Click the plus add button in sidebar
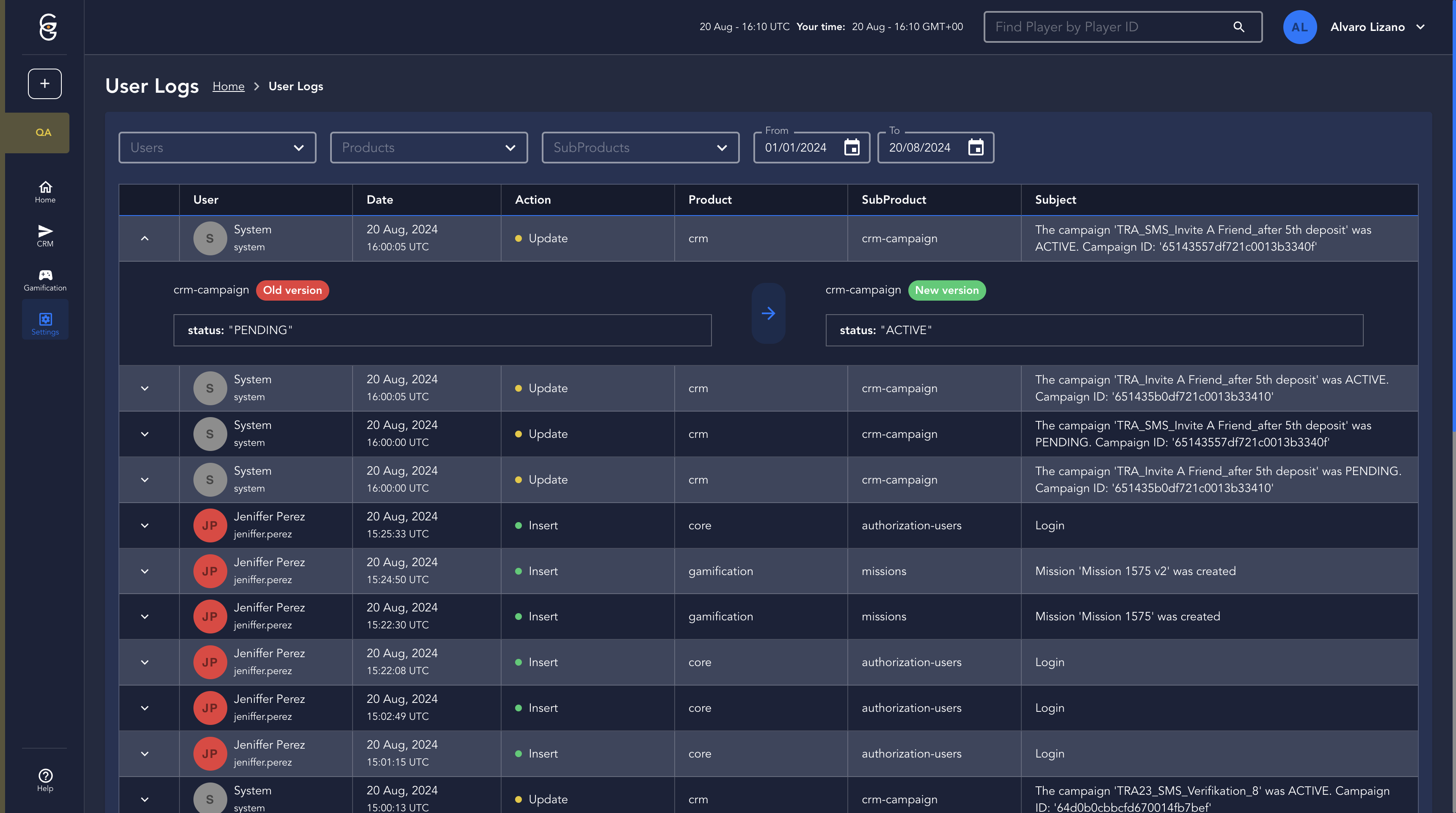Screen dimensions: 1456x813 tap(44, 84)
